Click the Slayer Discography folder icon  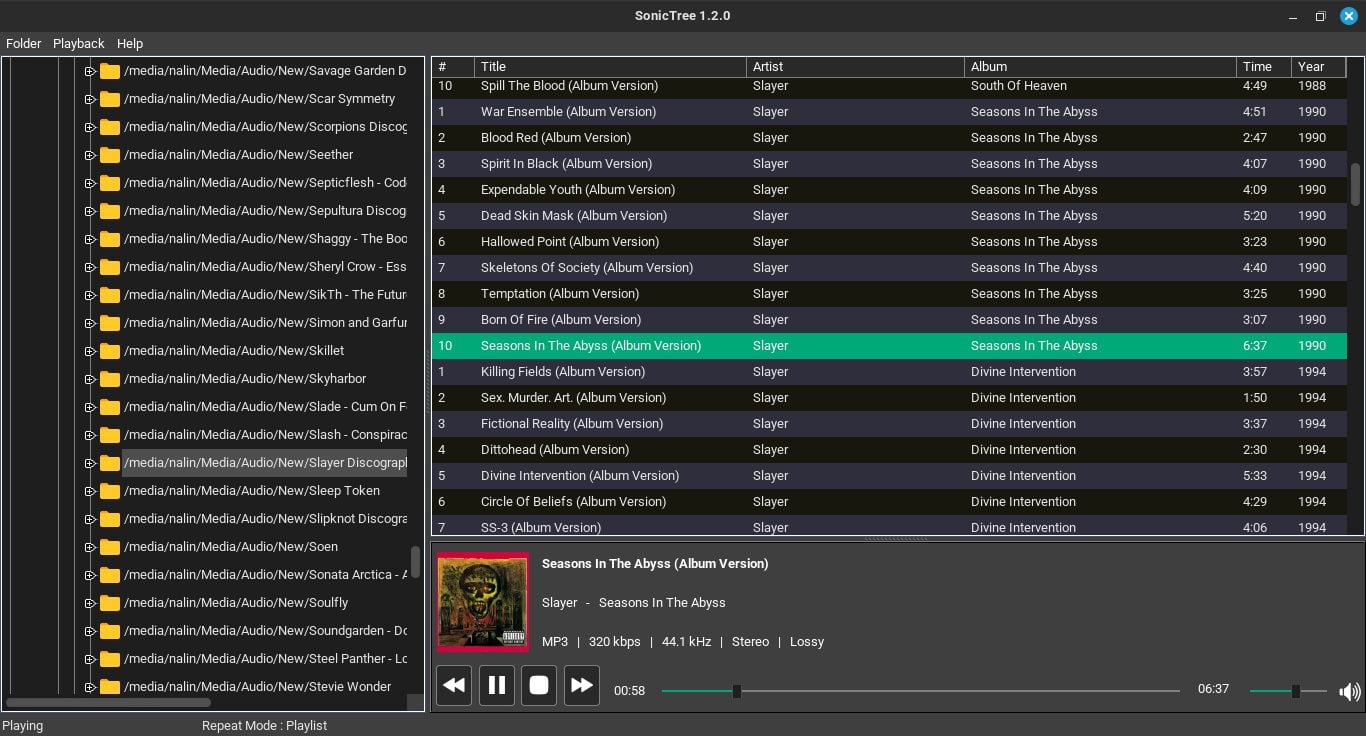(110, 463)
